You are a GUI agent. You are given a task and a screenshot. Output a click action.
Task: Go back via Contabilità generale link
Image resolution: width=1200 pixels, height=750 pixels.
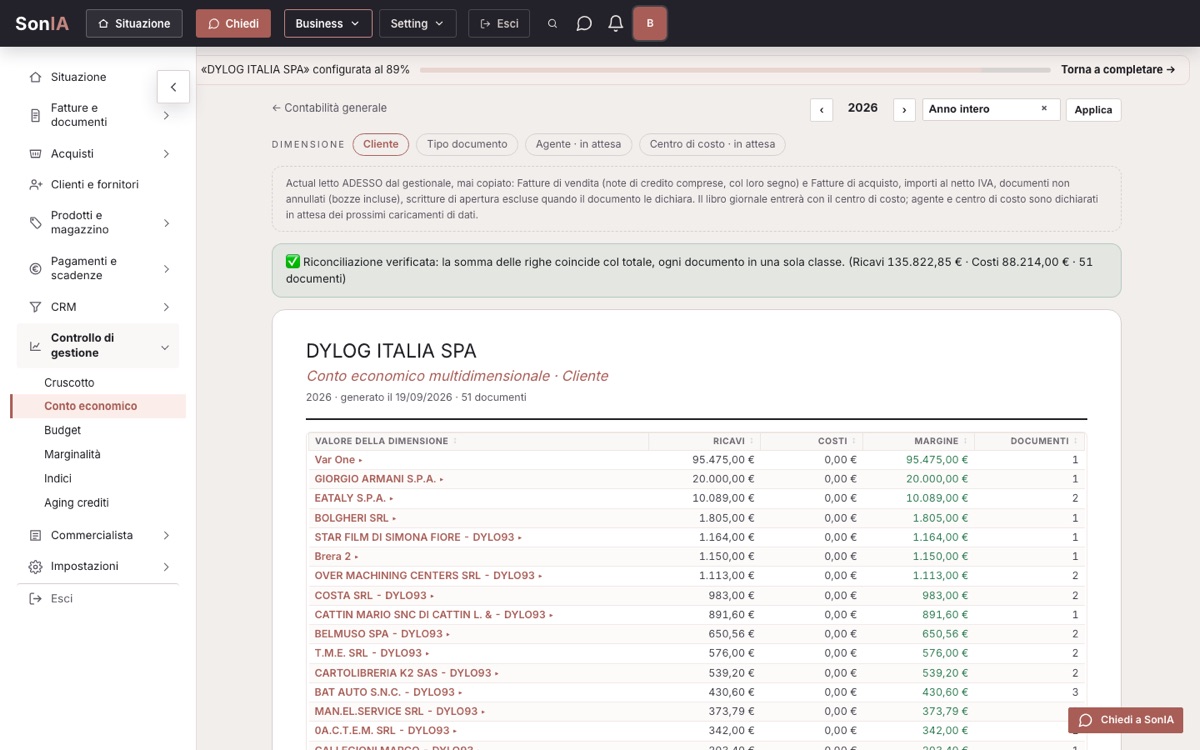point(329,108)
